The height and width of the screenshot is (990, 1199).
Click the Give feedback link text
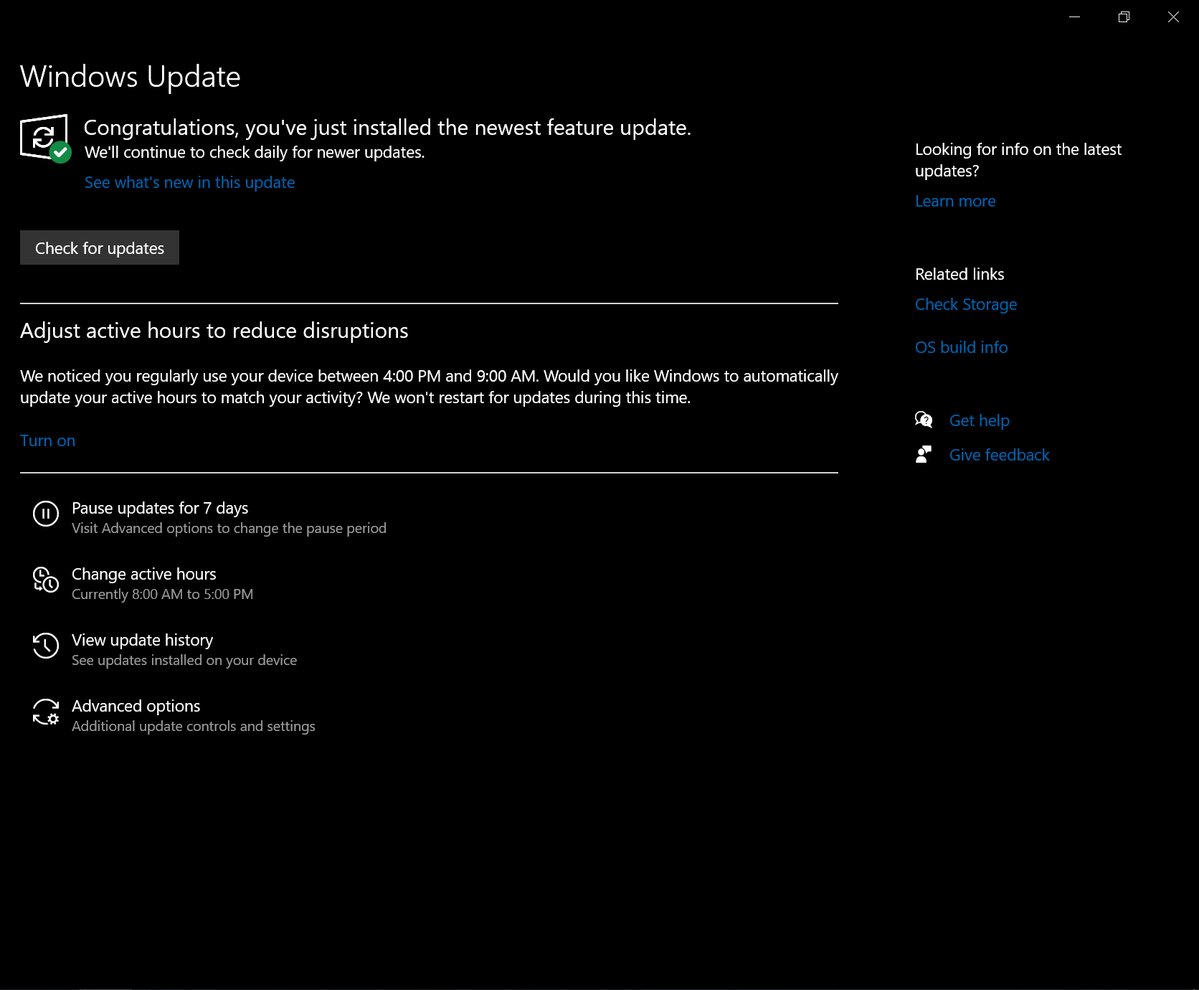click(999, 455)
